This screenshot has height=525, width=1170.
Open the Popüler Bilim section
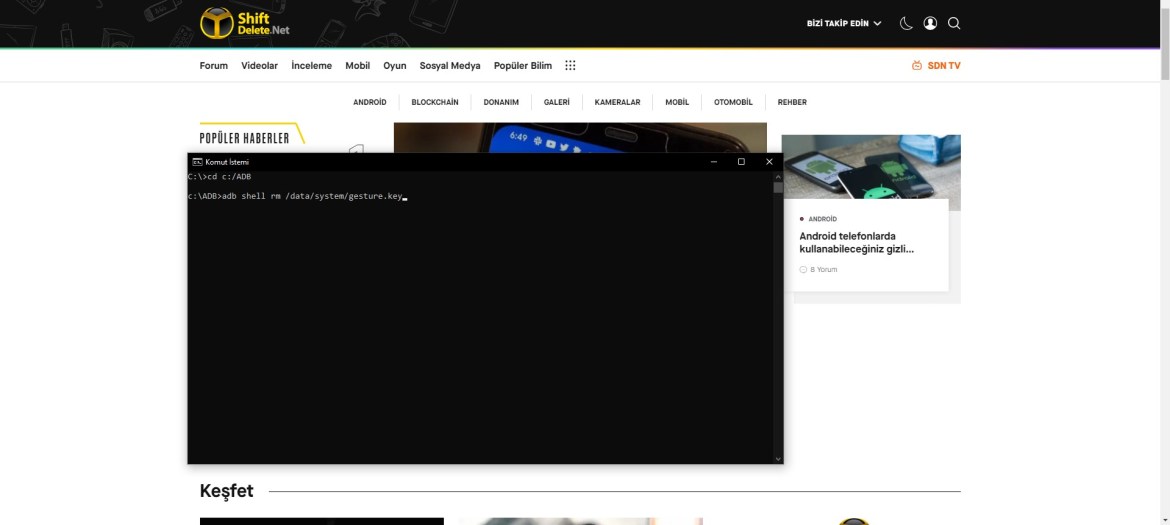pos(522,66)
